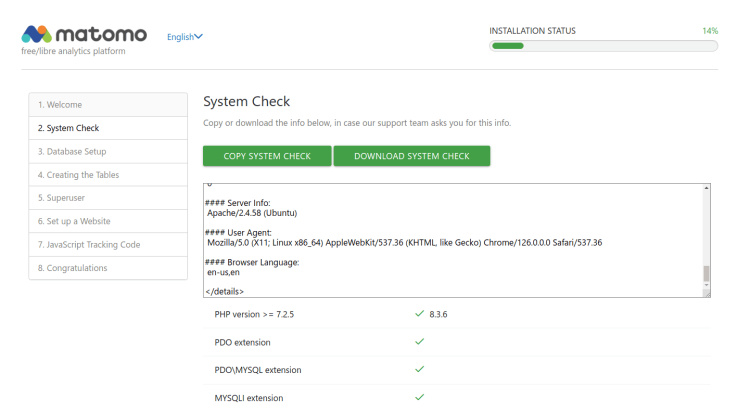Viewport: 750px width, 411px height.
Task: Open the English language dropdown
Action: click(184, 37)
